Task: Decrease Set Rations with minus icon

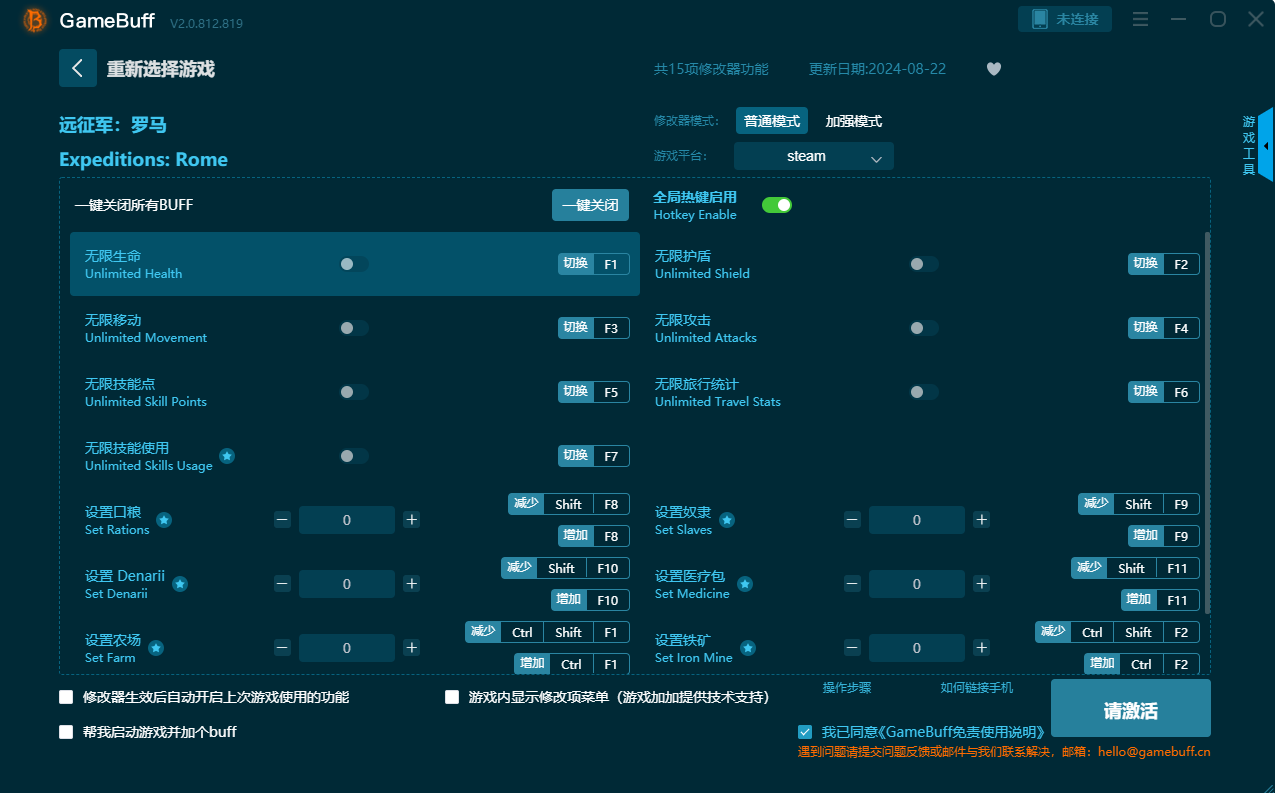Action: [282, 520]
